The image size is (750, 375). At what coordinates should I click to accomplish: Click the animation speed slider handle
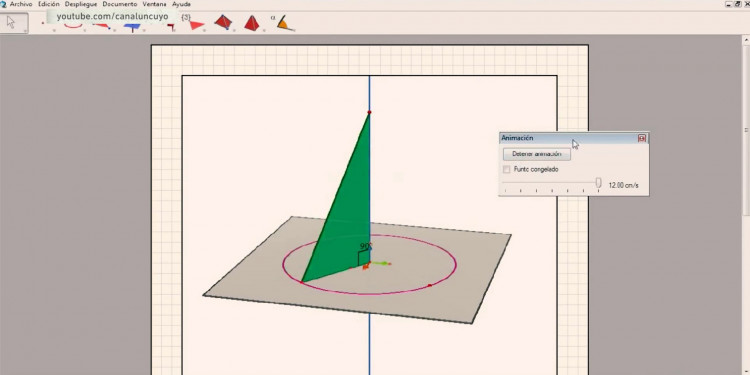598,183
